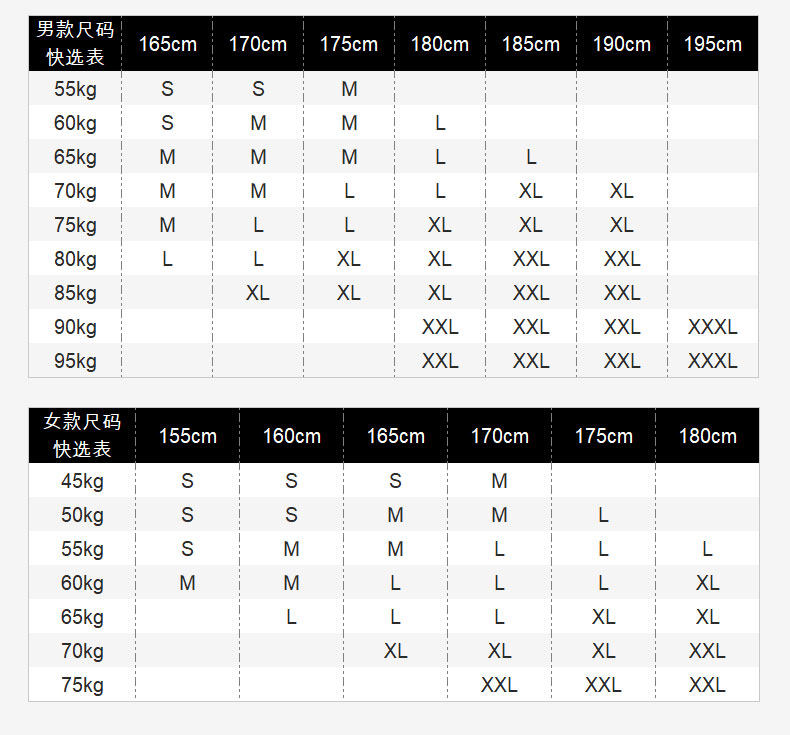Image resolution: width=790 pixels, height=735 pixels.
Task: Select the women's 180cm column header
Action: coord(707,436)
